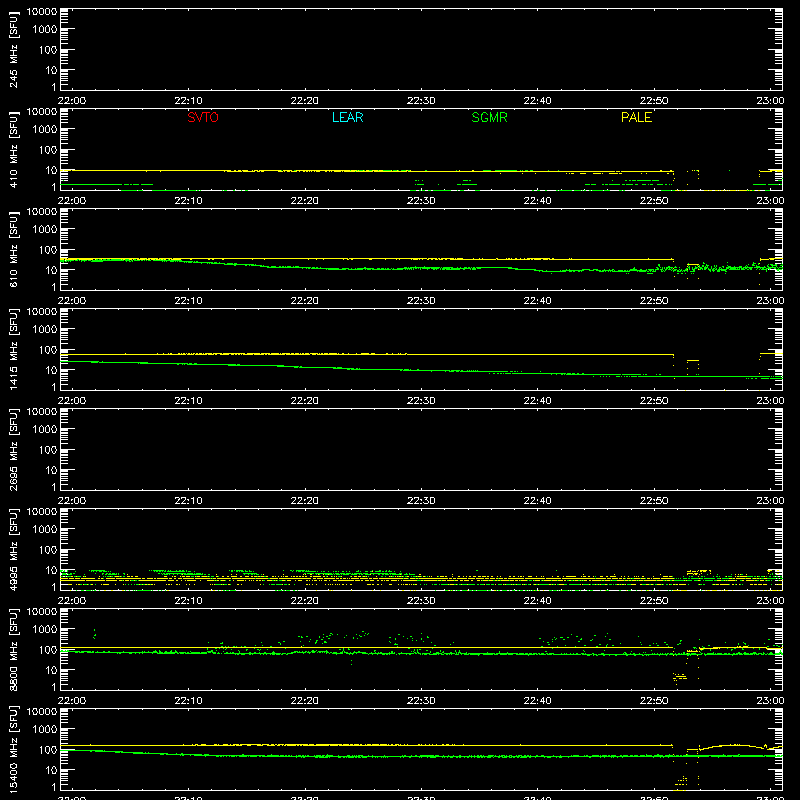
Task: Click 22:50 tick under the 4995 MHz panel
Action: click(x=654, y=601)
